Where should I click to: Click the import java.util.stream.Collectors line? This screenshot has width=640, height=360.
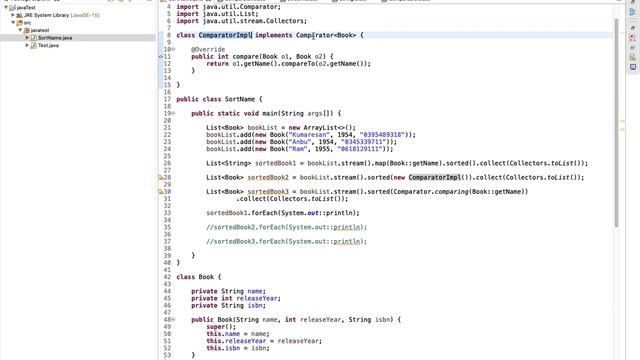pos(242,21)
